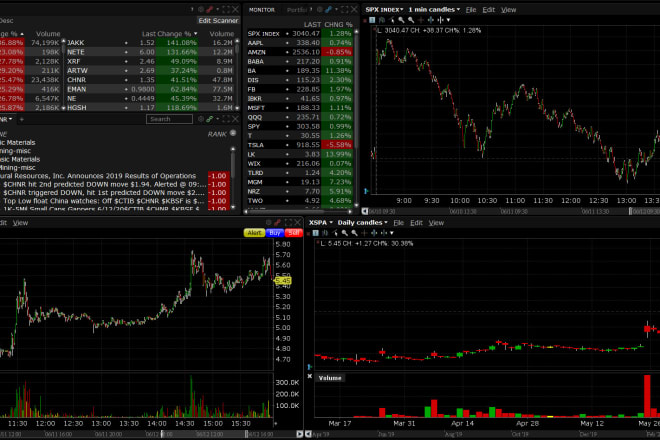The image size is (660, 440).
Task: Click the XSPA chart time range bar
Action: (x=486, y=434)
